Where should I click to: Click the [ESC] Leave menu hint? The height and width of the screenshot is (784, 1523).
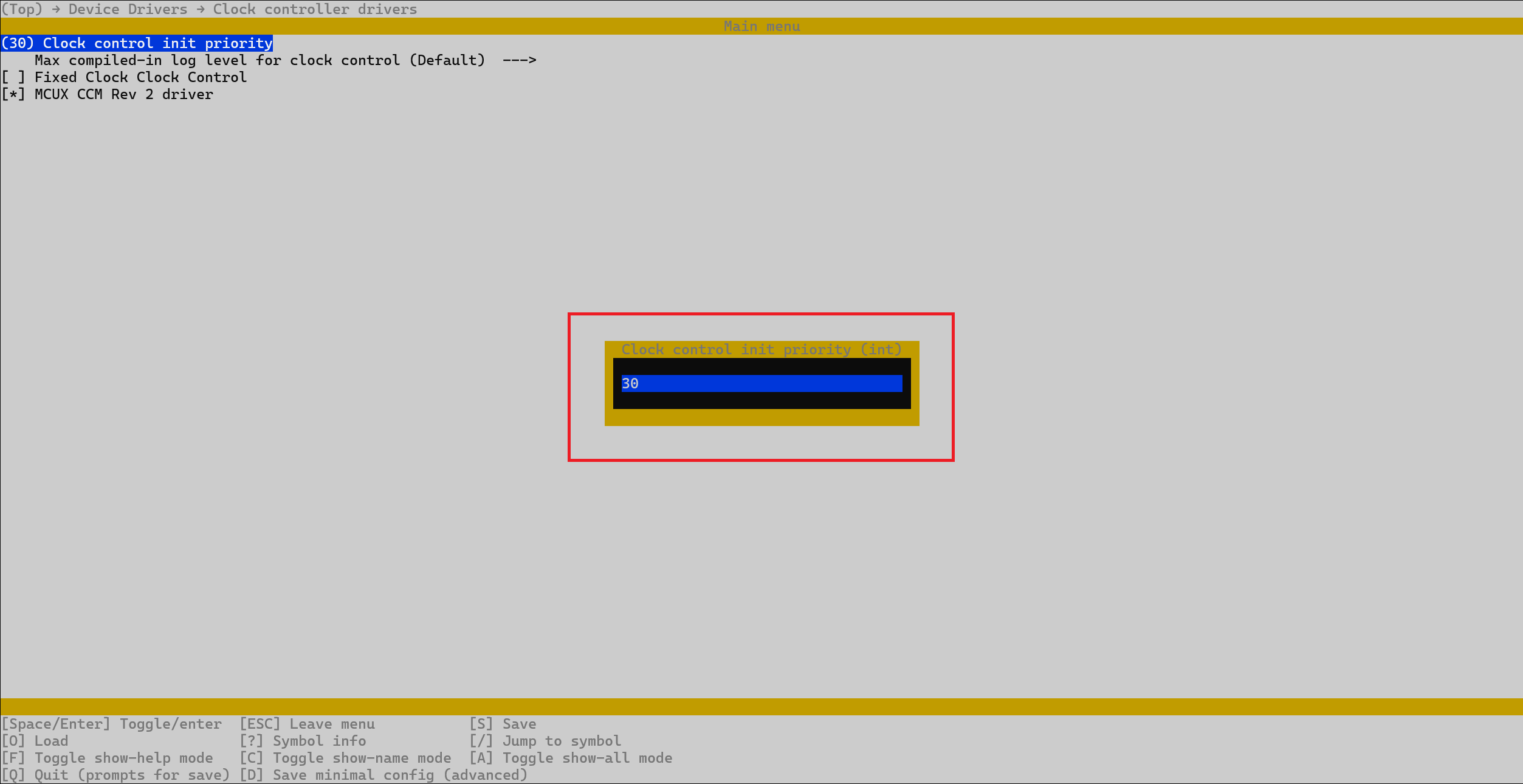pyautogui.click(x=307, y=724)
